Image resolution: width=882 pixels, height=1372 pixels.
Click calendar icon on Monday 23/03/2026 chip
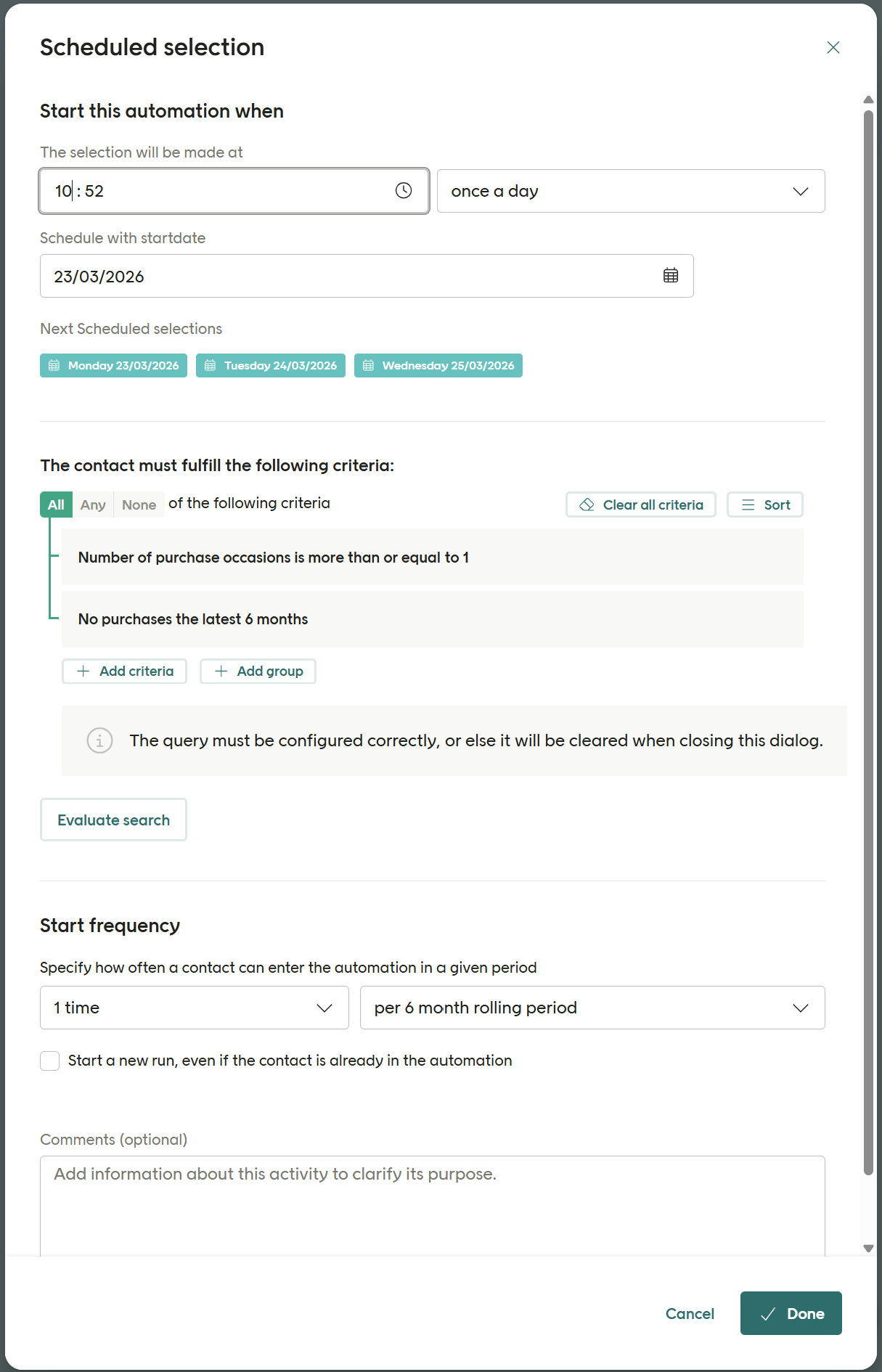pos(54,366)
